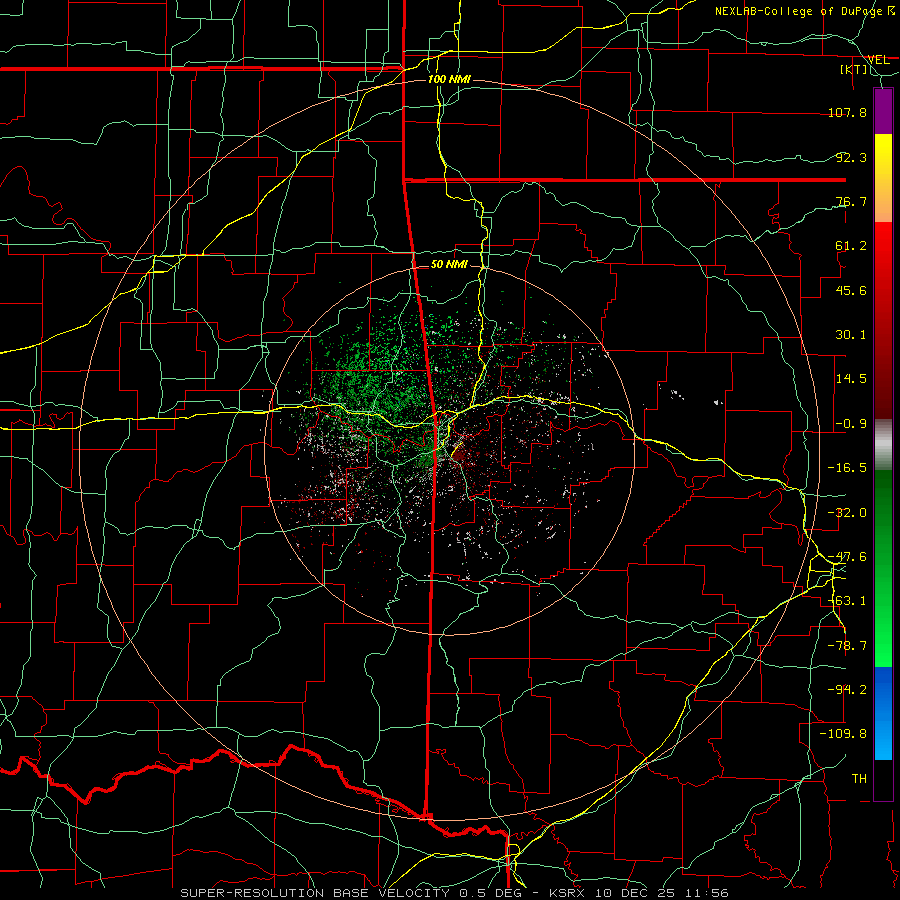Pick the purple segment of velocity scale
This screenshot has height=900, width=900.
point(883,111)
